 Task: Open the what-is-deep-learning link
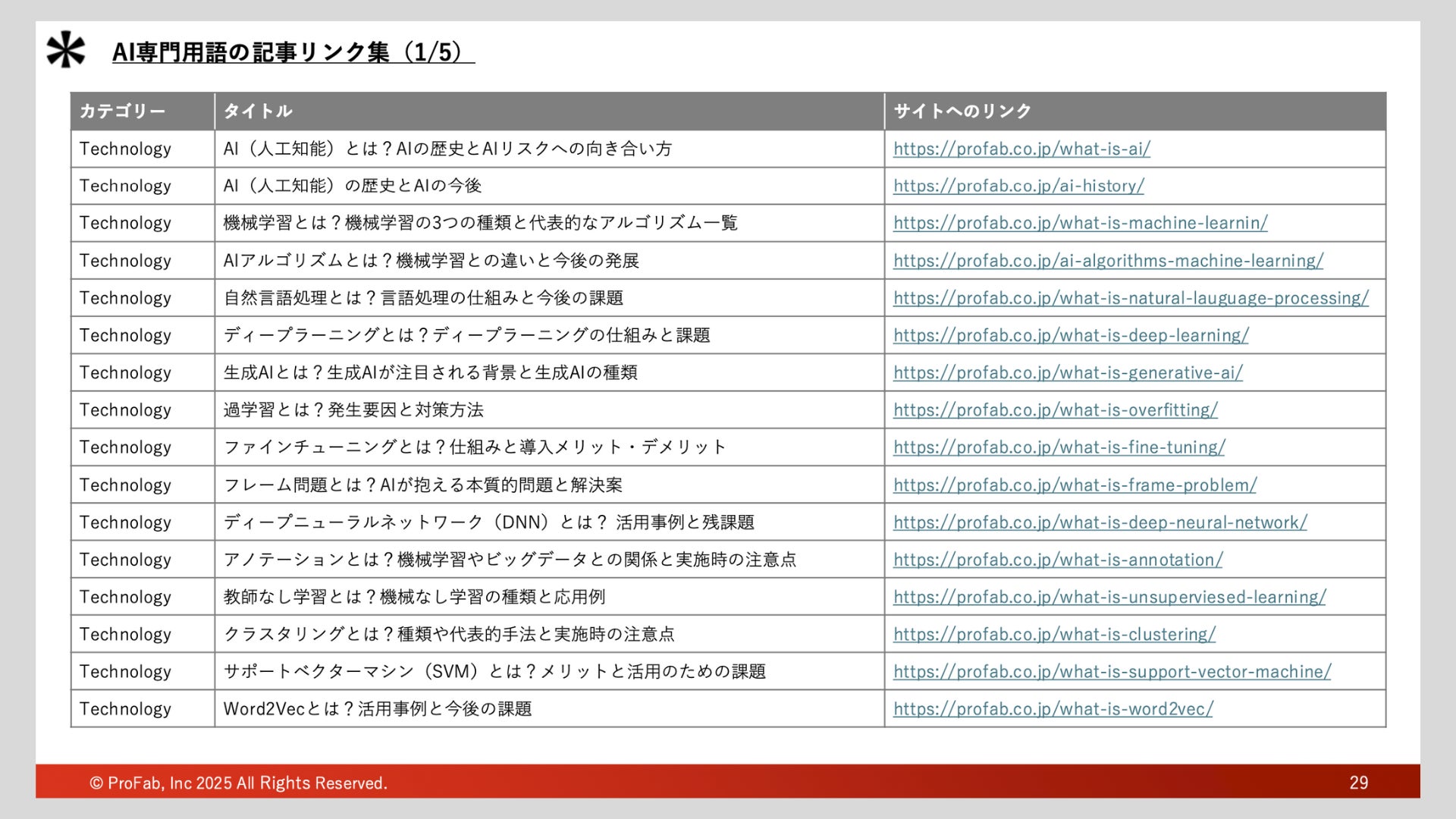1070,335
